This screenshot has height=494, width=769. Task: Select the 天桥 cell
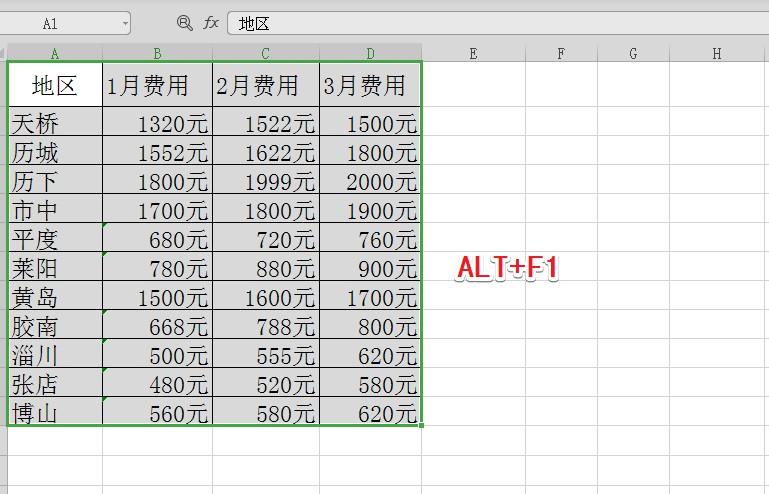point(55,121)
